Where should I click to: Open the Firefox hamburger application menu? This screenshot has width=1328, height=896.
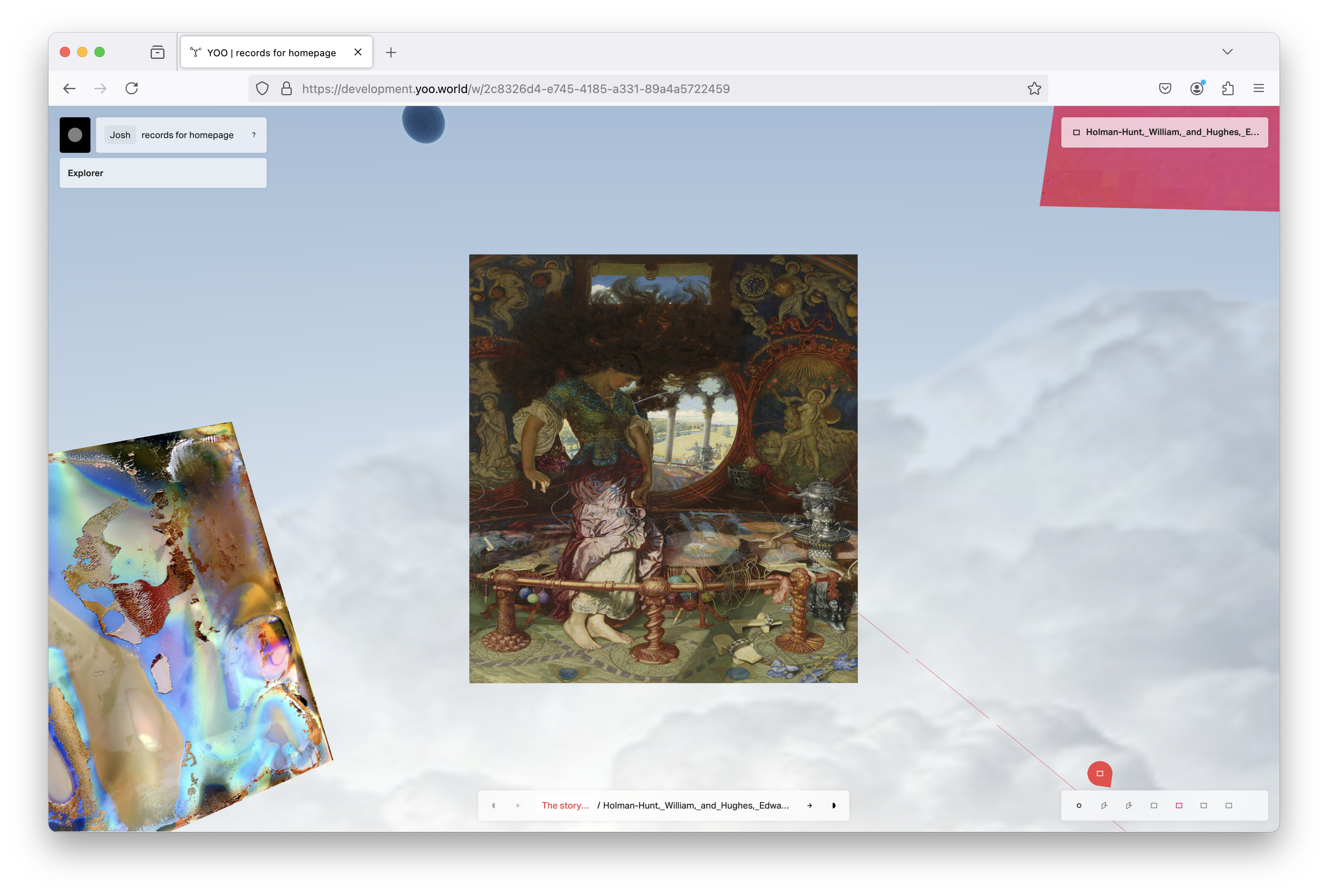1258,89
